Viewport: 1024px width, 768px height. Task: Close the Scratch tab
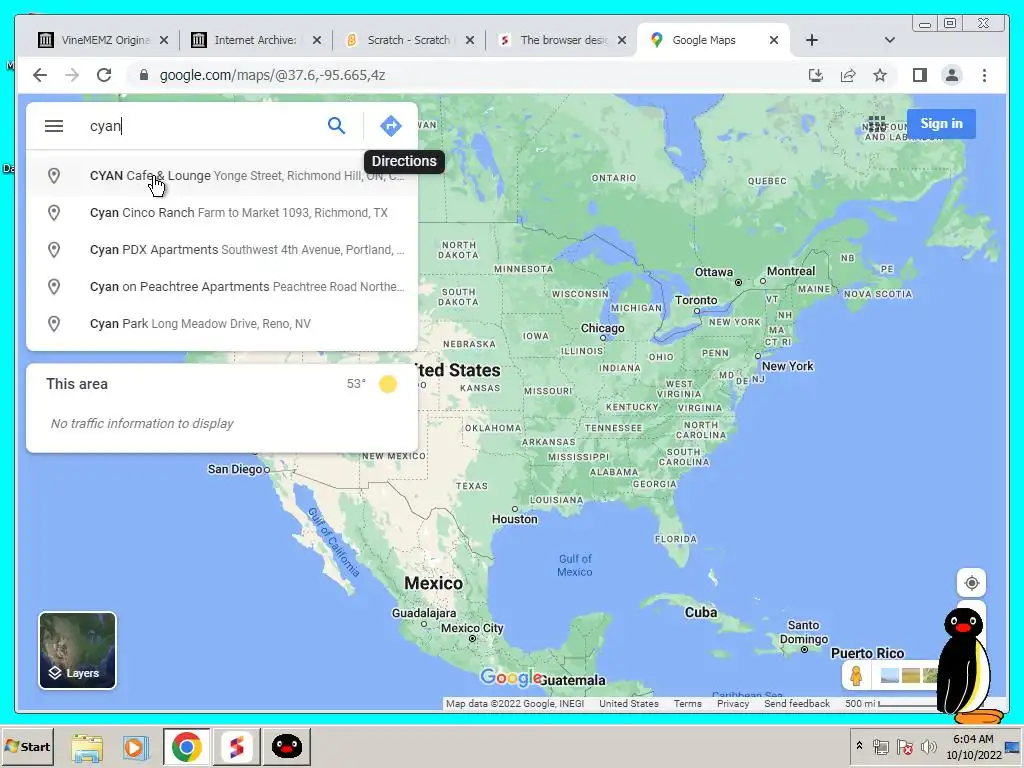coord(470,40)
